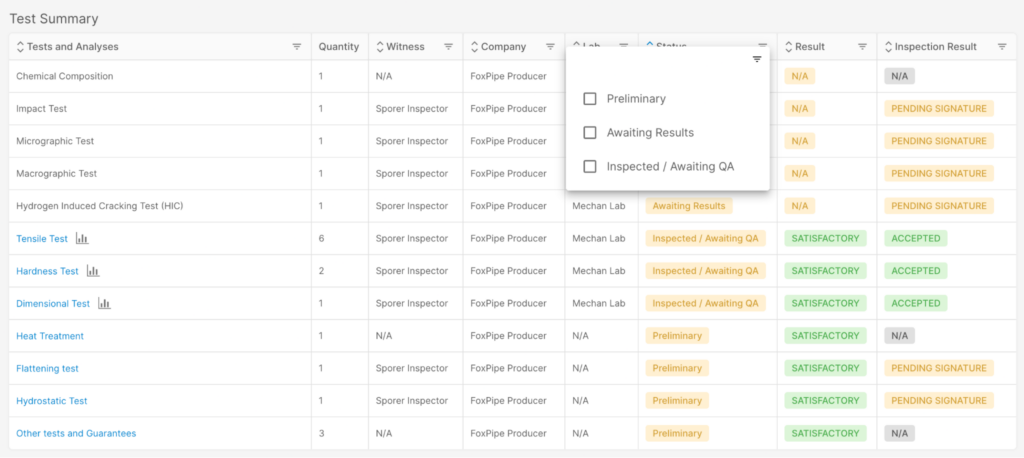The image size is (1024, 458).
Task: Open the Hydrostatic Test link
Action: (52, 401)
